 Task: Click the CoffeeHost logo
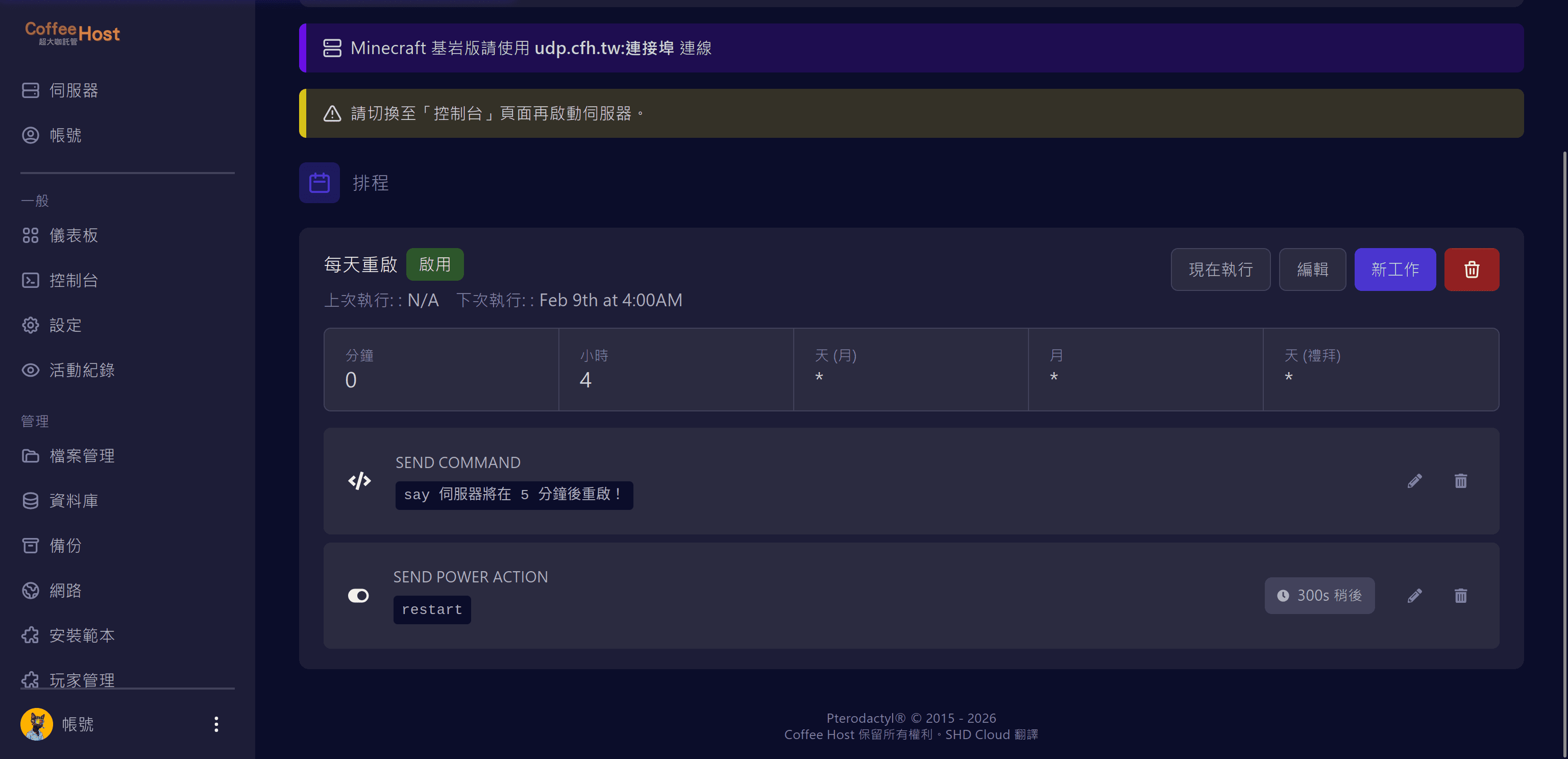72,33
